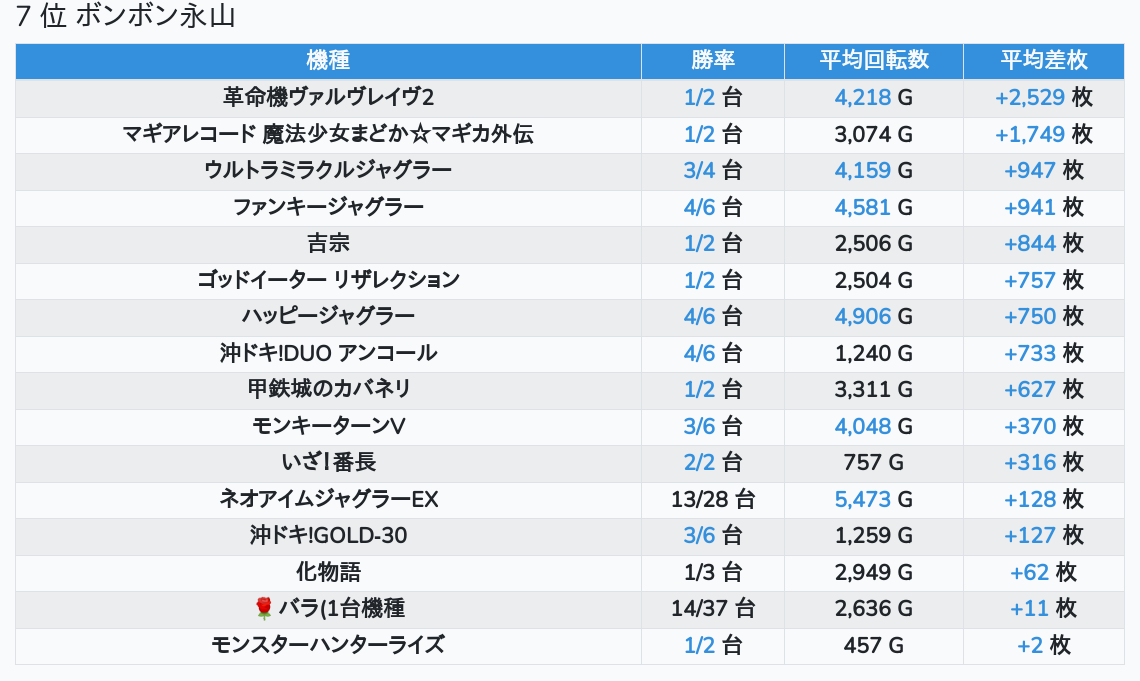Click 4,218 rotations in the ヴァルヴレイヴ2 row

[862, 98]
